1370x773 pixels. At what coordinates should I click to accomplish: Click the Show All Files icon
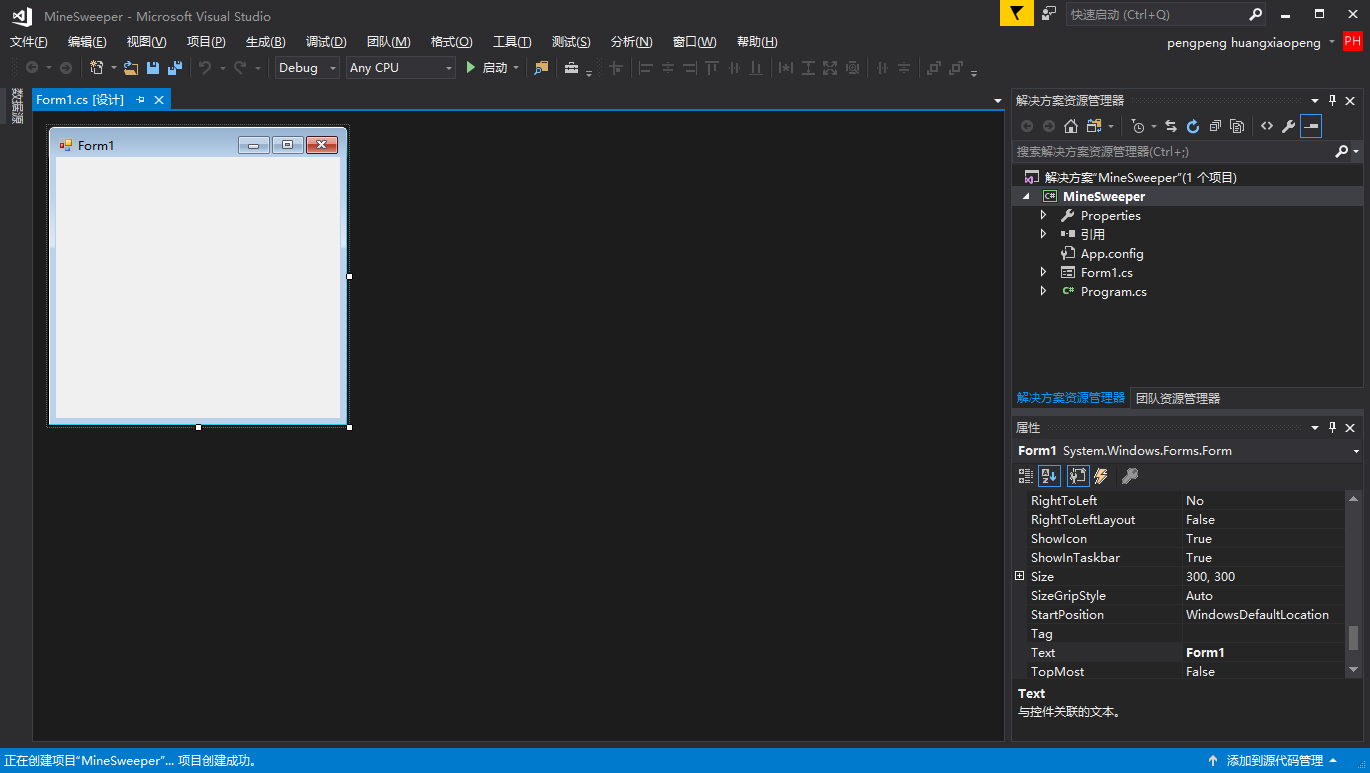[1237, 126]
